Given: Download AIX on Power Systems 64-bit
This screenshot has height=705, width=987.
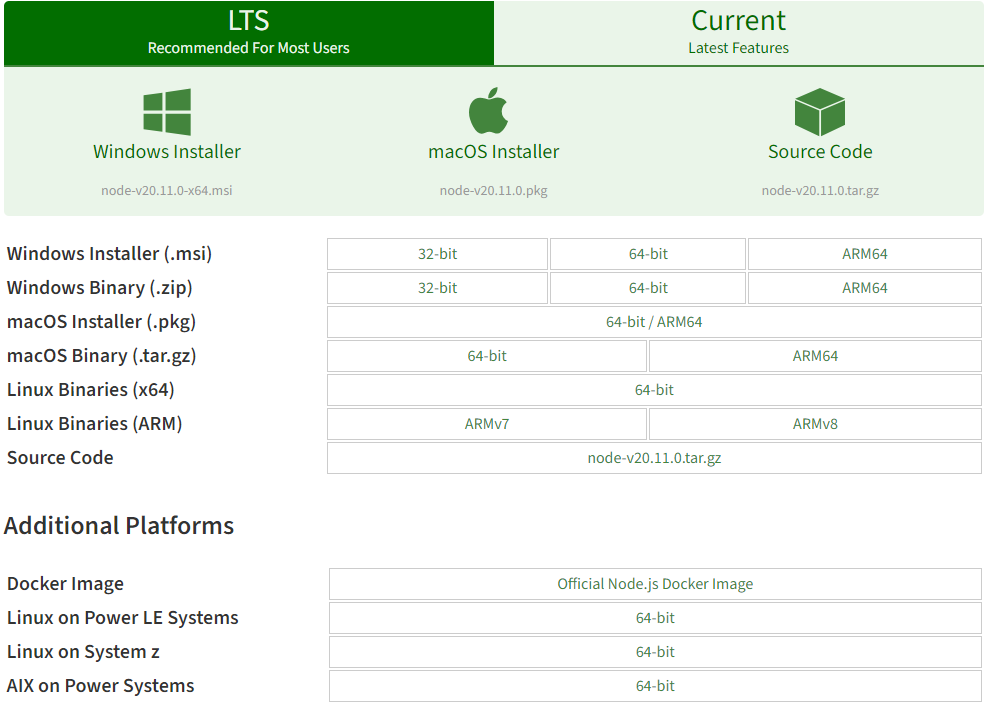Looking at the screenshot, I should (655, 685).
